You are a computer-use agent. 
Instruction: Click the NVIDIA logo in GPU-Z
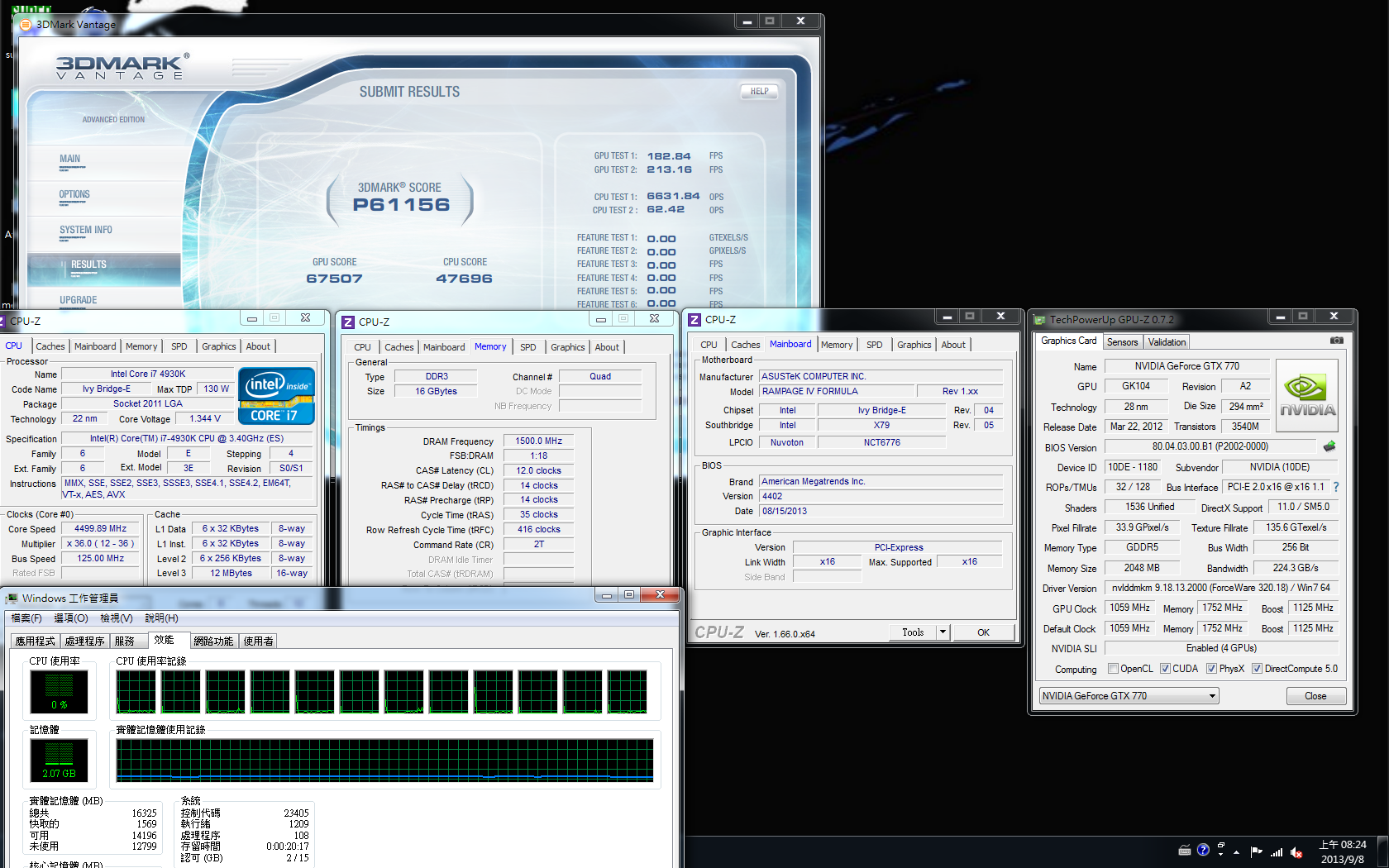coord(1307,396)
